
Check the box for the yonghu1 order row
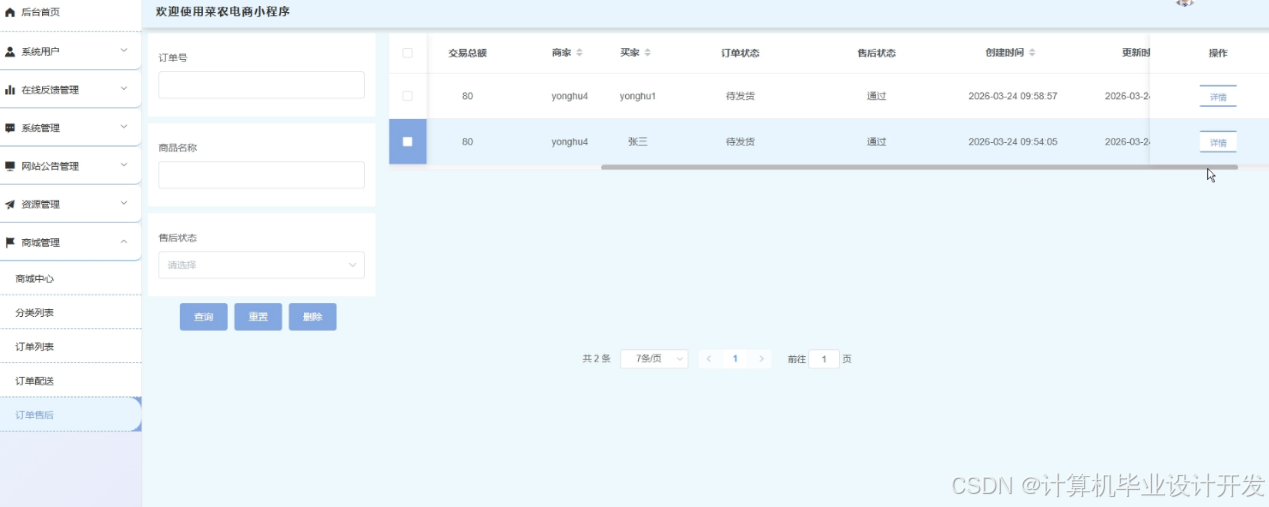pyautogui.click(x=407, y=96)
